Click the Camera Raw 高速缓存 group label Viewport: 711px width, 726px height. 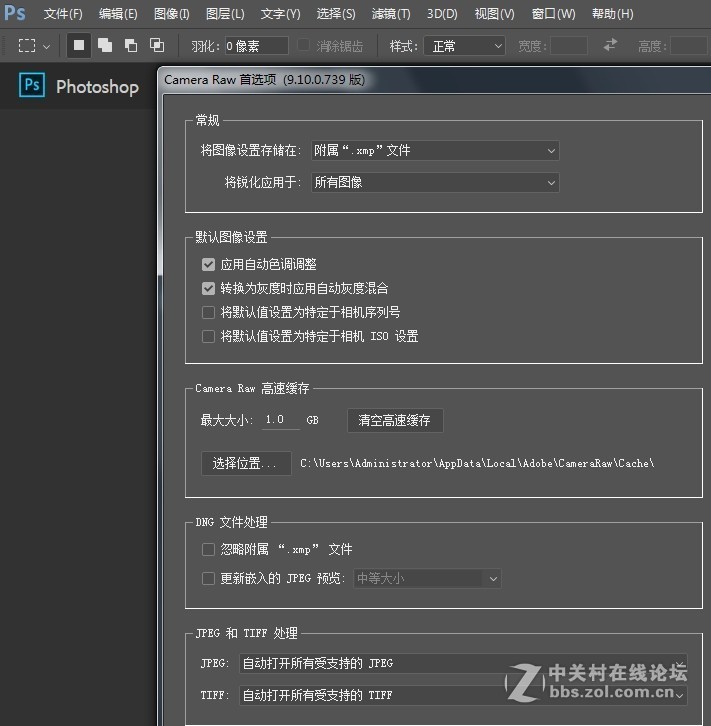coord(252,388)
